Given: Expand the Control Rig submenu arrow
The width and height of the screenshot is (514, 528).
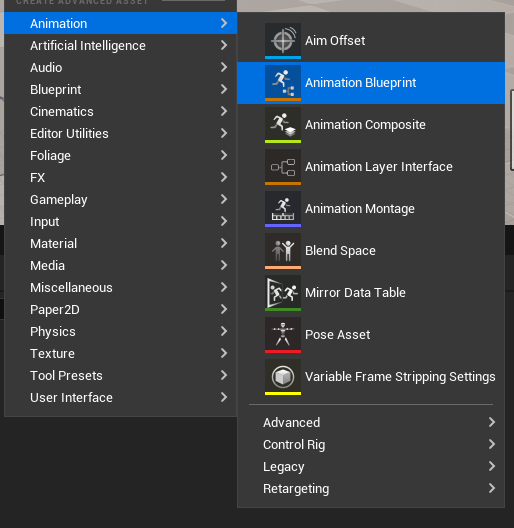Looking at the screenshot, I should pyautogui.click(x=492, y=444).
